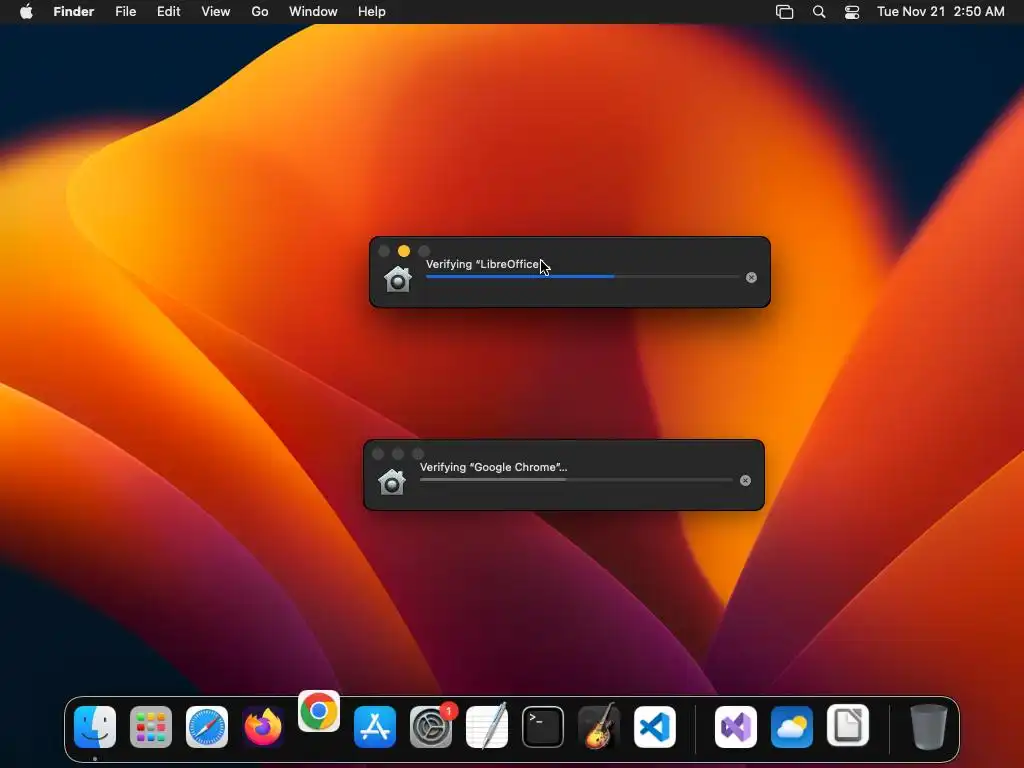Cancel verifying LibreOffice
The image size is (1024, 768).
[752, 278]
